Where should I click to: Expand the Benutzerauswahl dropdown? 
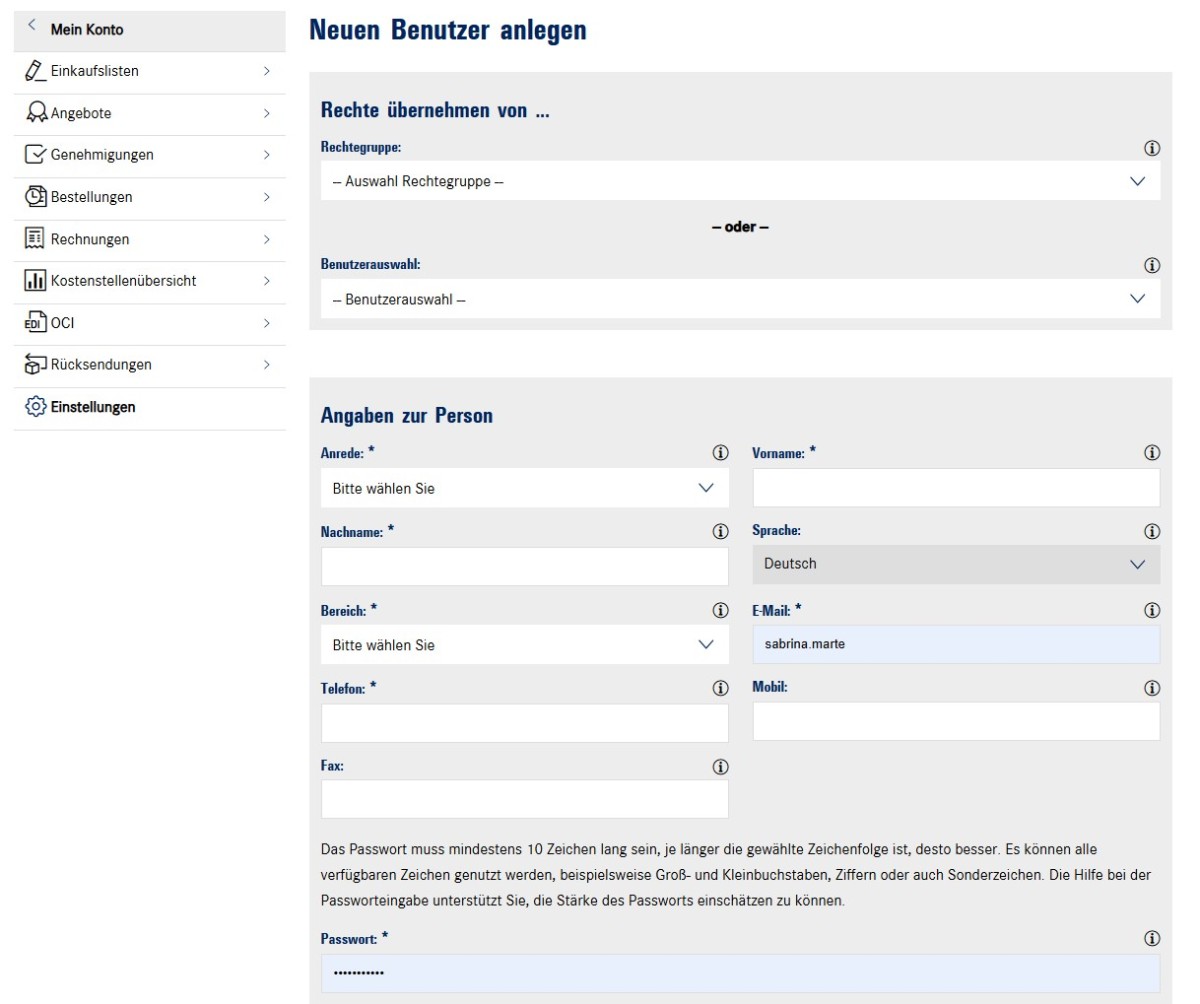740,299
